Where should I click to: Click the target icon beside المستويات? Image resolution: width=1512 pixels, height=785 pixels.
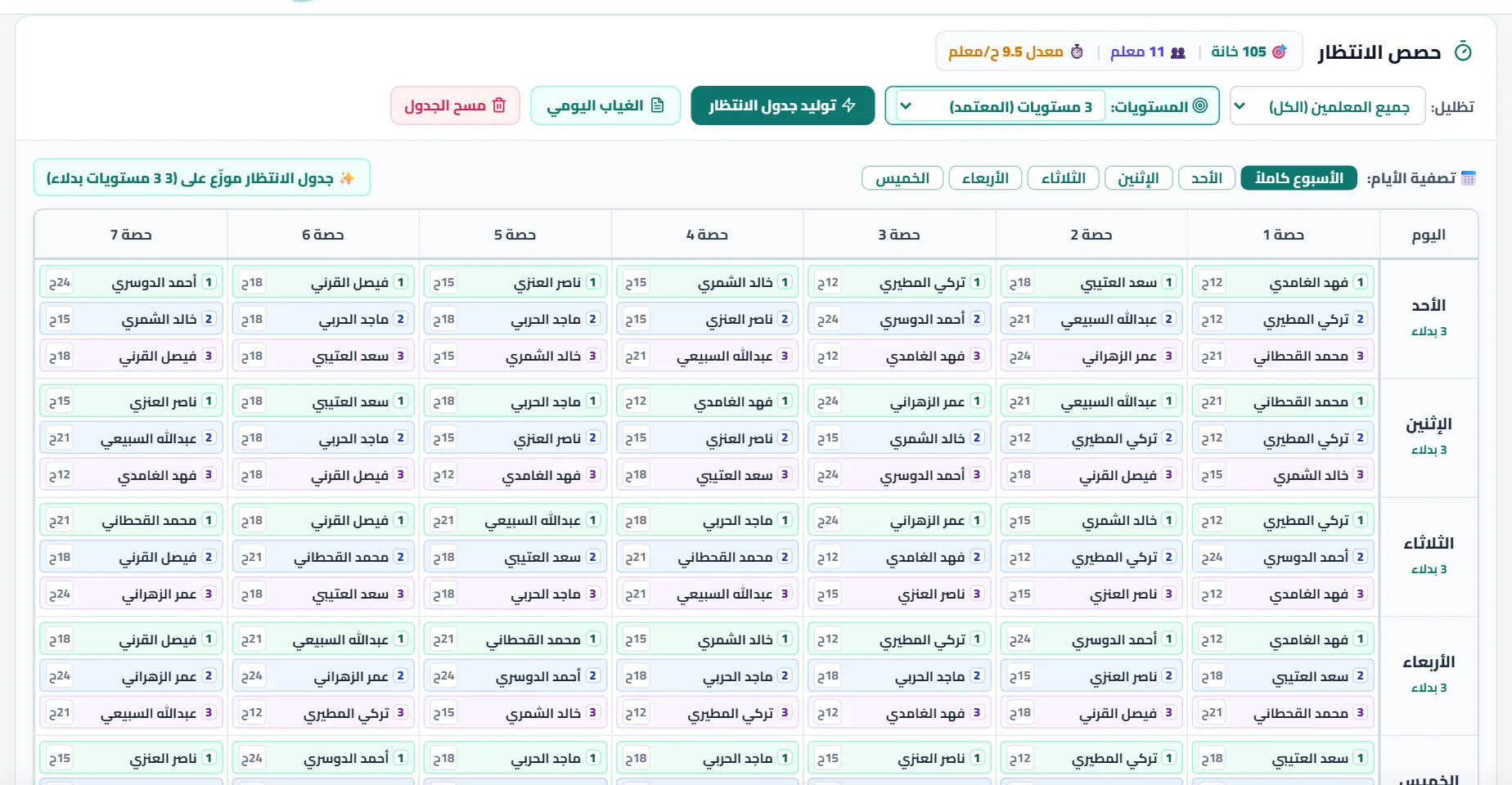[1200, 105]
